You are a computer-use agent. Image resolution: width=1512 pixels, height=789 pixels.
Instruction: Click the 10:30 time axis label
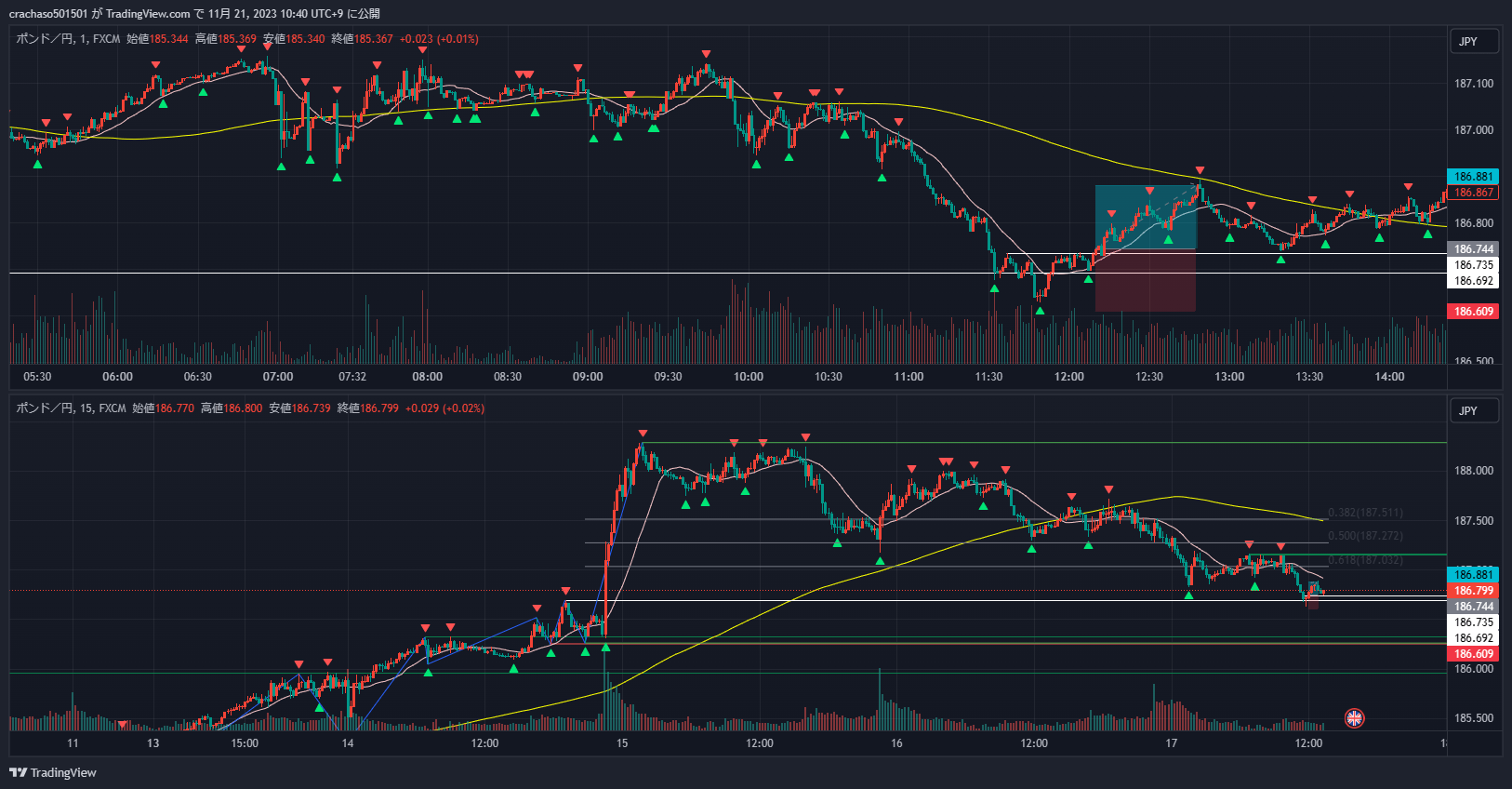pos(829,377)
